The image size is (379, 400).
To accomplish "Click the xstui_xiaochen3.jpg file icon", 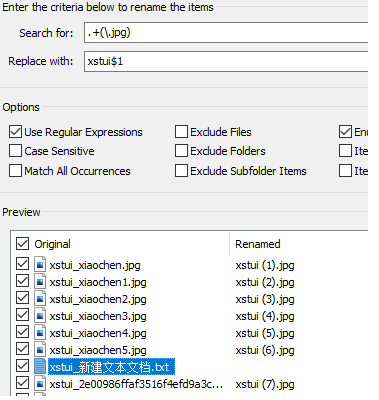I will pyautogui.click(x=40, y=316).
